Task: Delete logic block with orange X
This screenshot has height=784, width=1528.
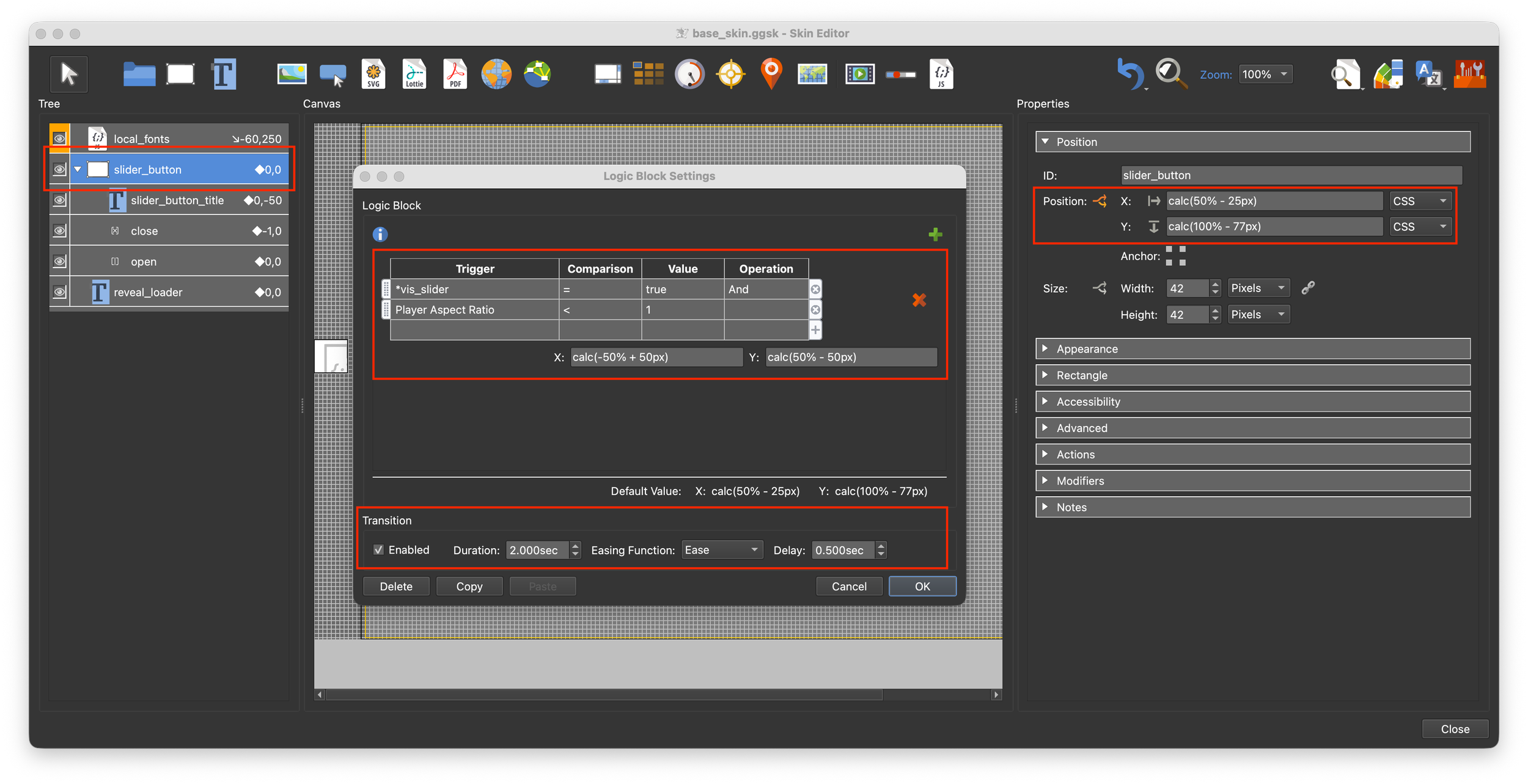Action: [919, 300]
